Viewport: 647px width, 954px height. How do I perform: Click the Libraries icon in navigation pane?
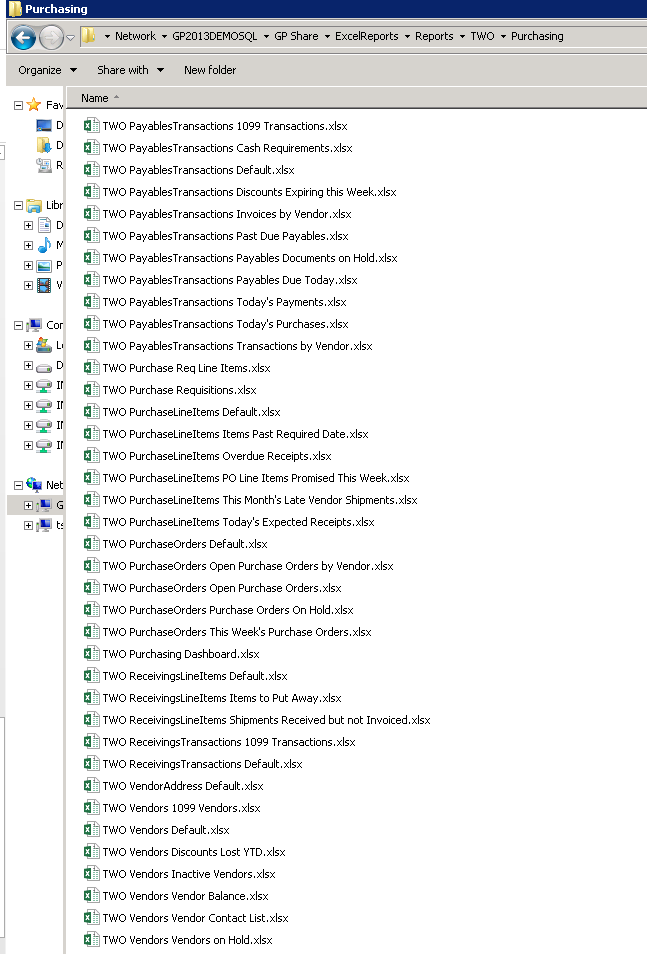(34, 205)
